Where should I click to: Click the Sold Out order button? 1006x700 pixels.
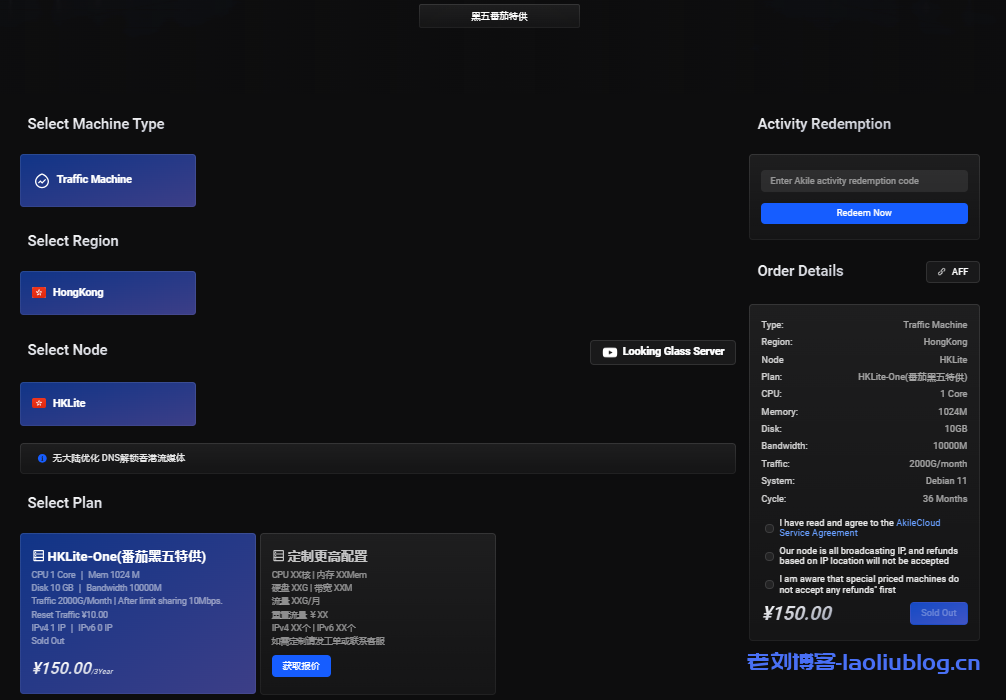(938, 613)
